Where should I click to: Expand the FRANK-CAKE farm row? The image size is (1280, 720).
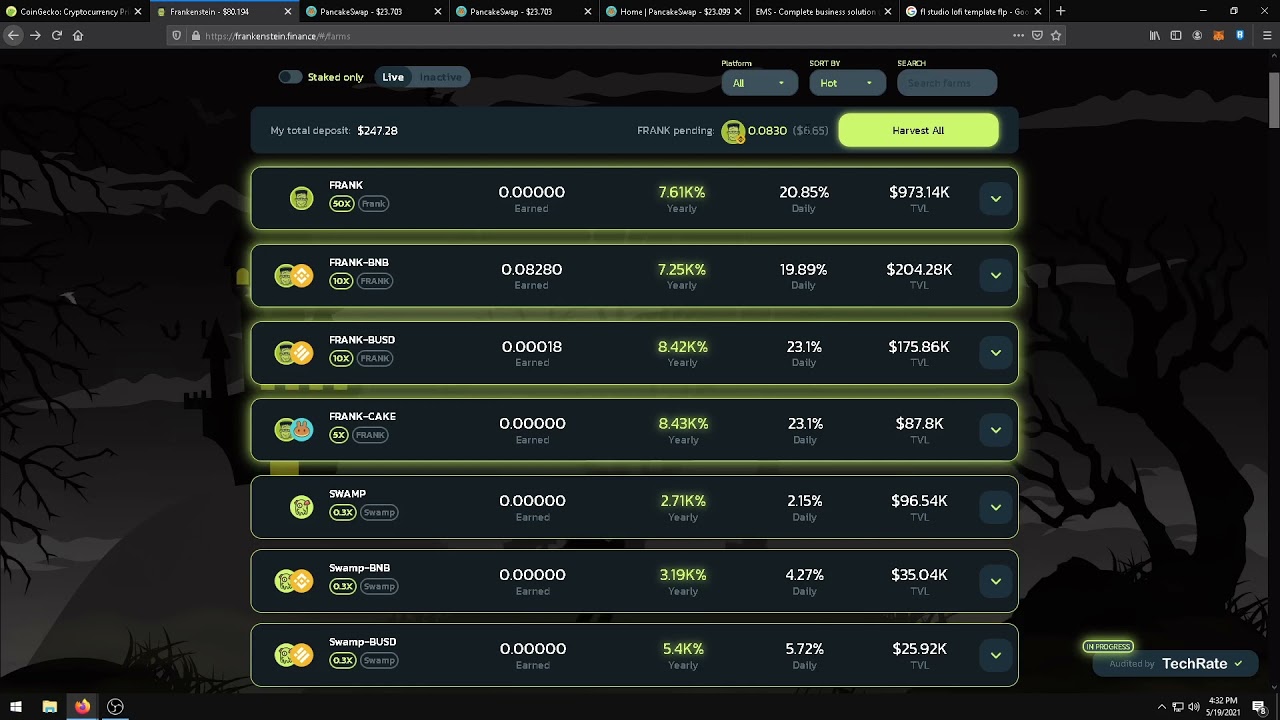point(996,429)
